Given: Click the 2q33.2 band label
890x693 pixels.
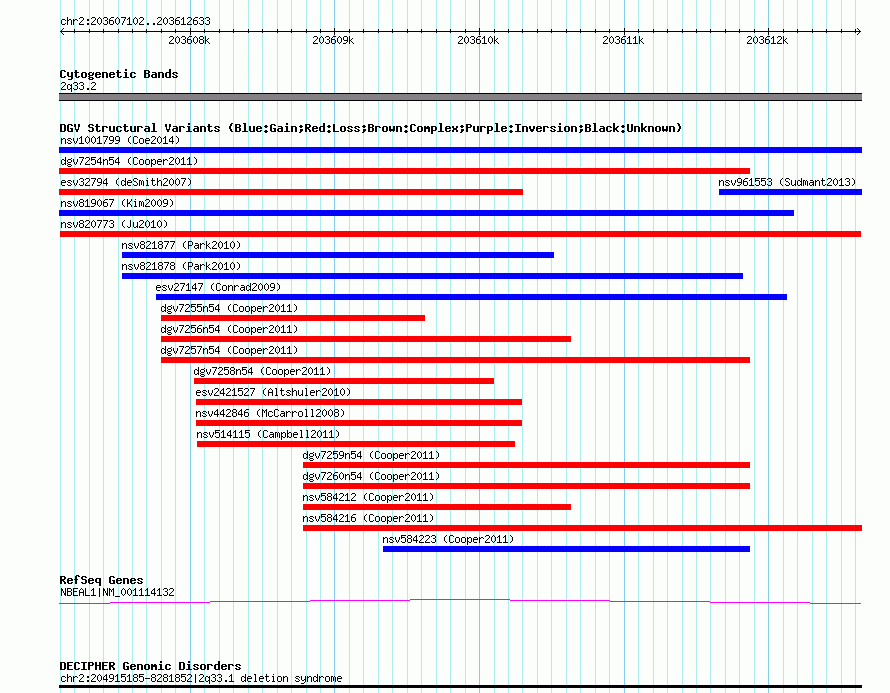Looking at the screenshot, I should click(78, 86).
